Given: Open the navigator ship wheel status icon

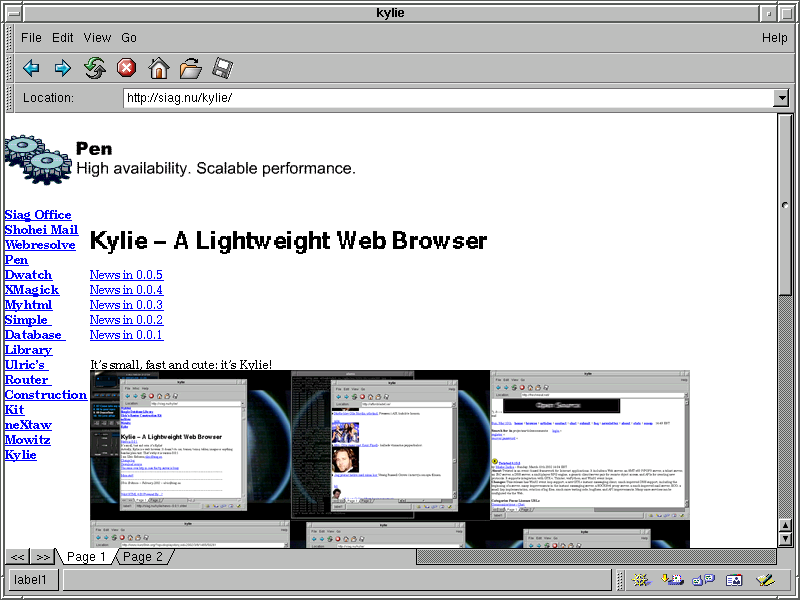Looking at the screenshot, I should point(641,580).
